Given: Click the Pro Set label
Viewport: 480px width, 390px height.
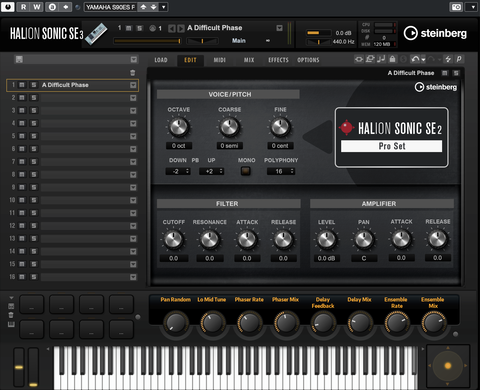Looking at the screenshot, I should 392,146.
